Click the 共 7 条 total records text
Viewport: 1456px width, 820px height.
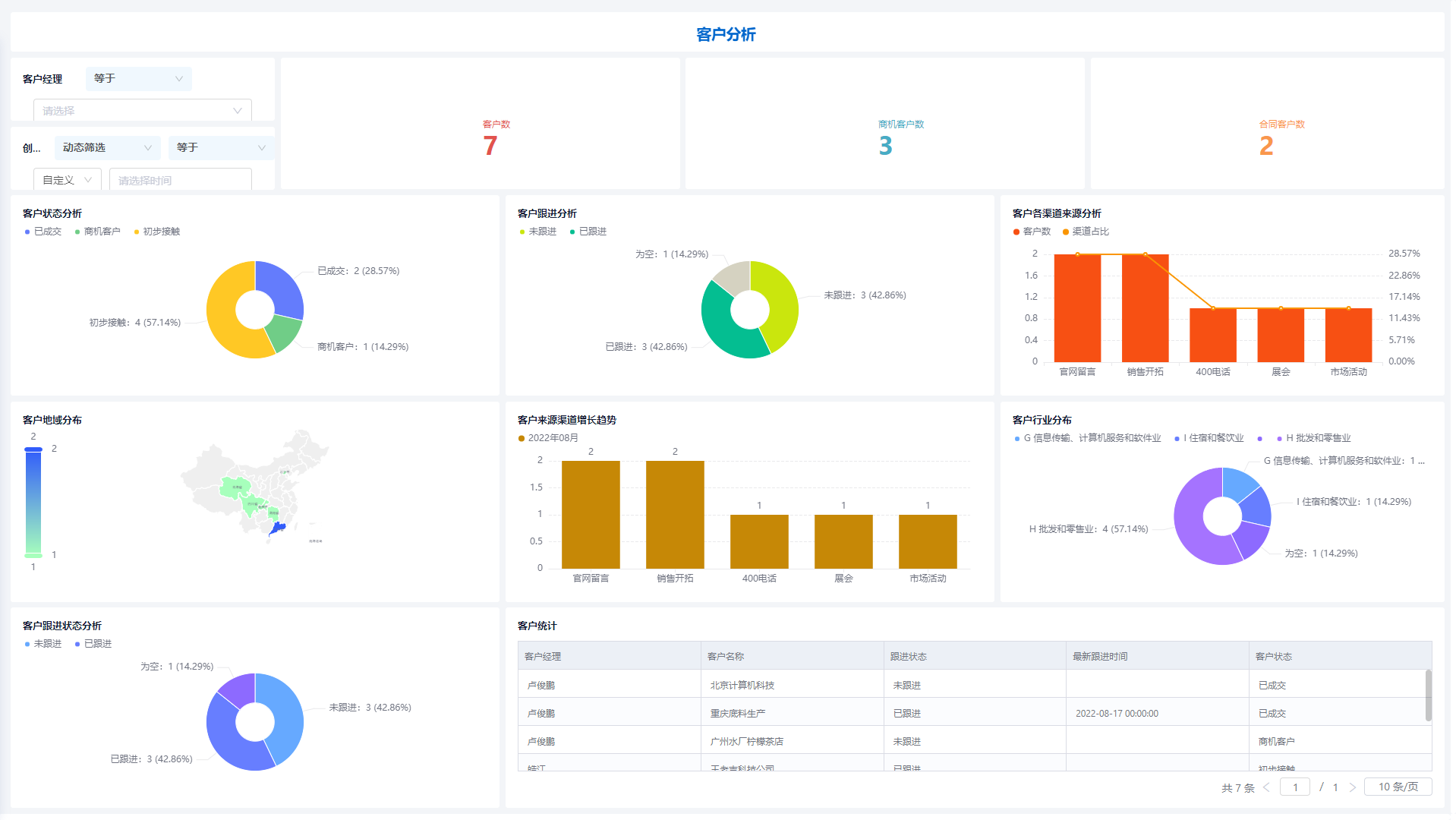[x=1238, y=788]
